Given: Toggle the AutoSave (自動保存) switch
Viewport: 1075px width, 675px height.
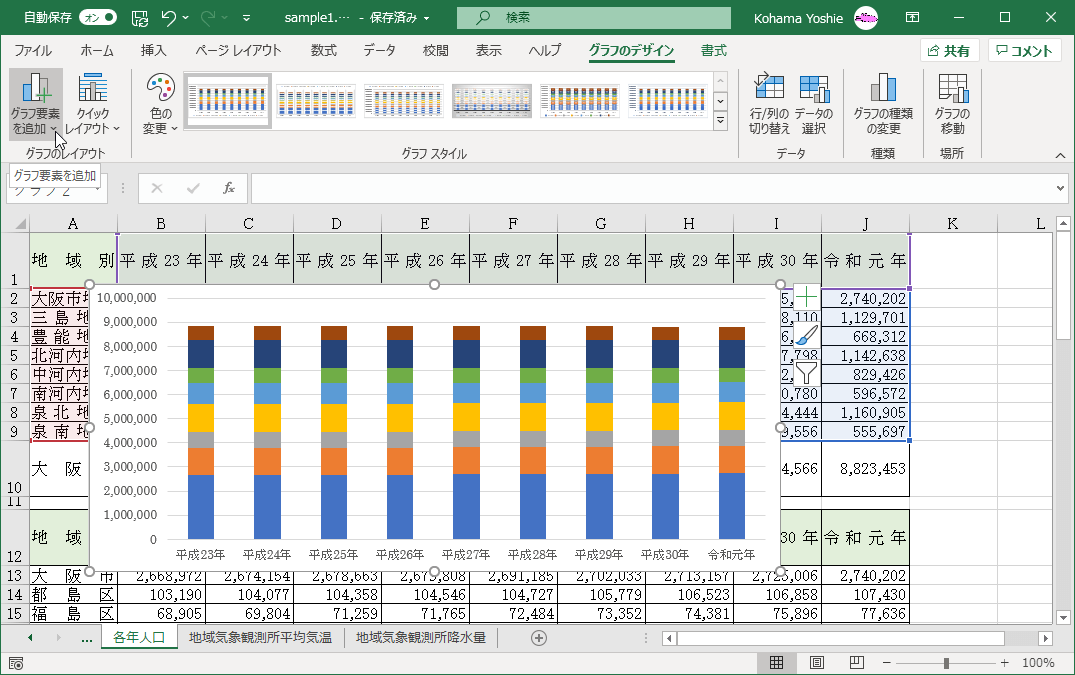Looking at the screenshot, I should (97, 17).
